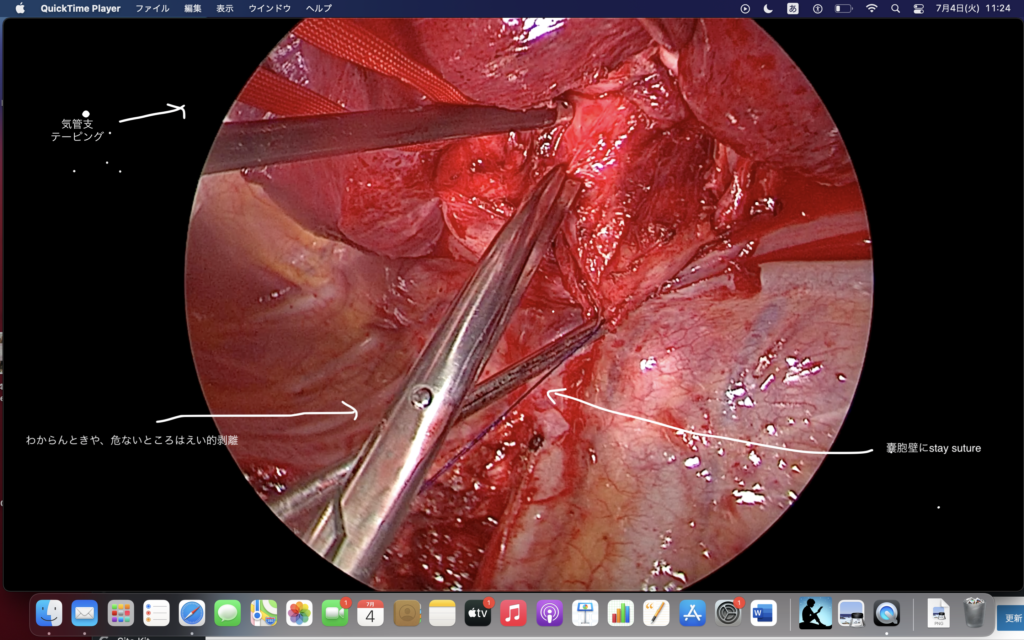This screenshot has width=1024, height=640.
Task: Click the 更新 button at bottom right
Action: coord(1012,618)
